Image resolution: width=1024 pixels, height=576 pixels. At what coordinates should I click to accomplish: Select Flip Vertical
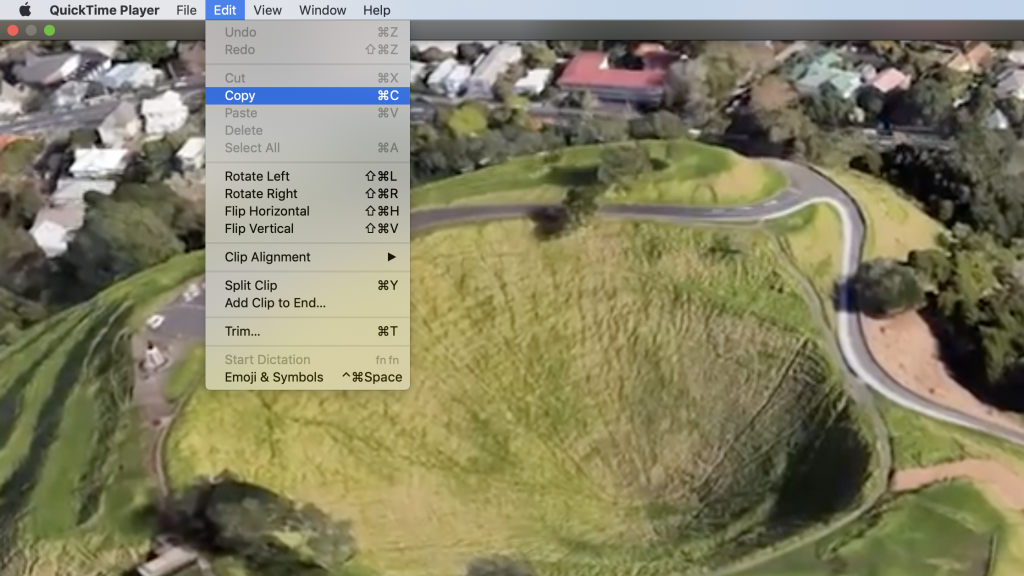(x=308, y=229)
